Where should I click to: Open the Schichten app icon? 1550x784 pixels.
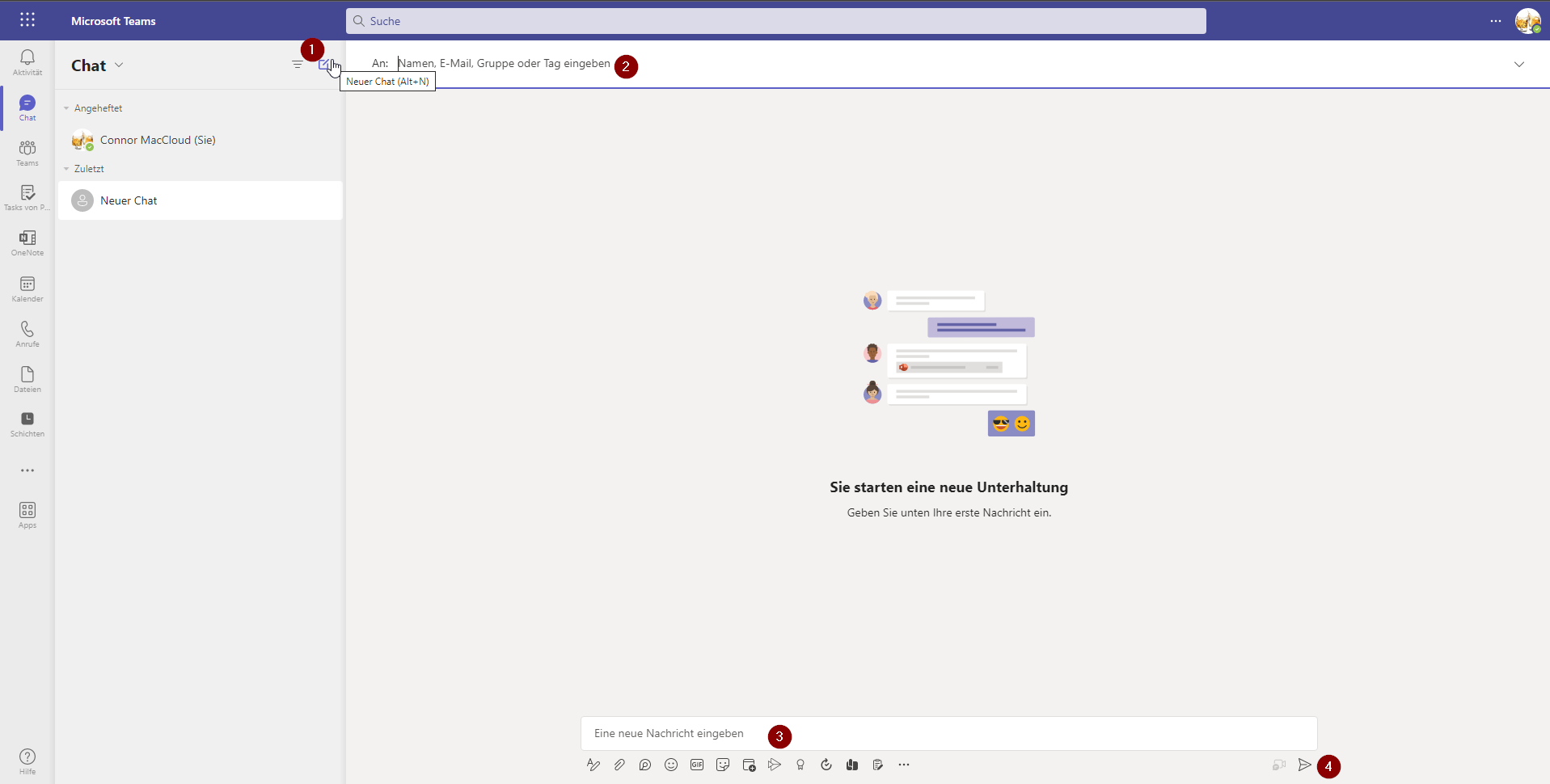(x=27, y=424)
